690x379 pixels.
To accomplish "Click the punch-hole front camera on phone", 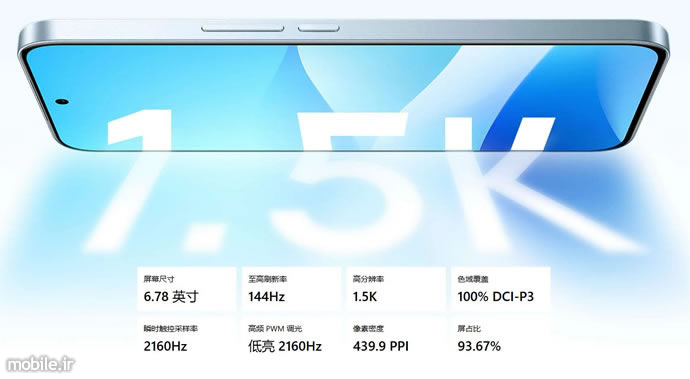I will (x=62, y=102).
